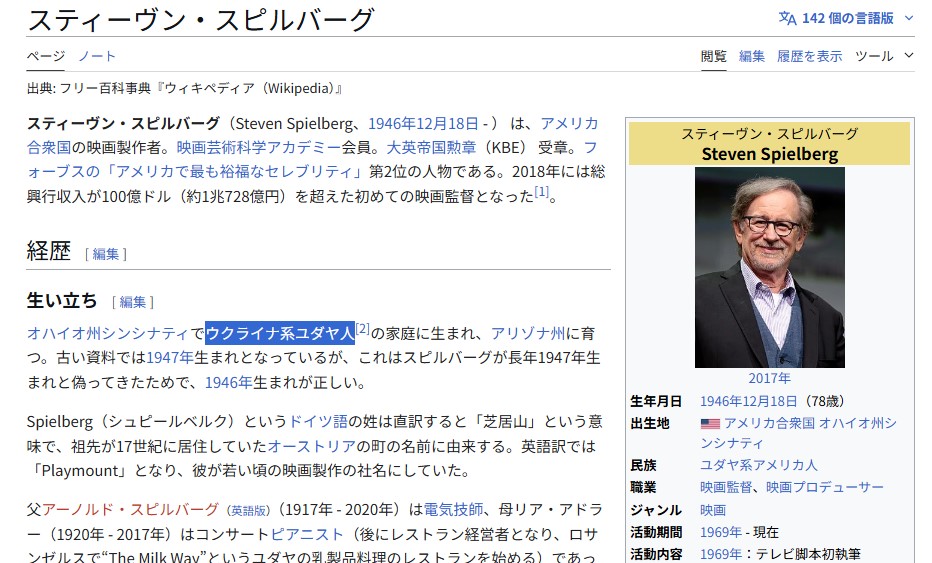Viewport: 932px width, 563px height.
Task: Open infobox アメリカ合衆国 birthplace link
Action: coord(769,423)
